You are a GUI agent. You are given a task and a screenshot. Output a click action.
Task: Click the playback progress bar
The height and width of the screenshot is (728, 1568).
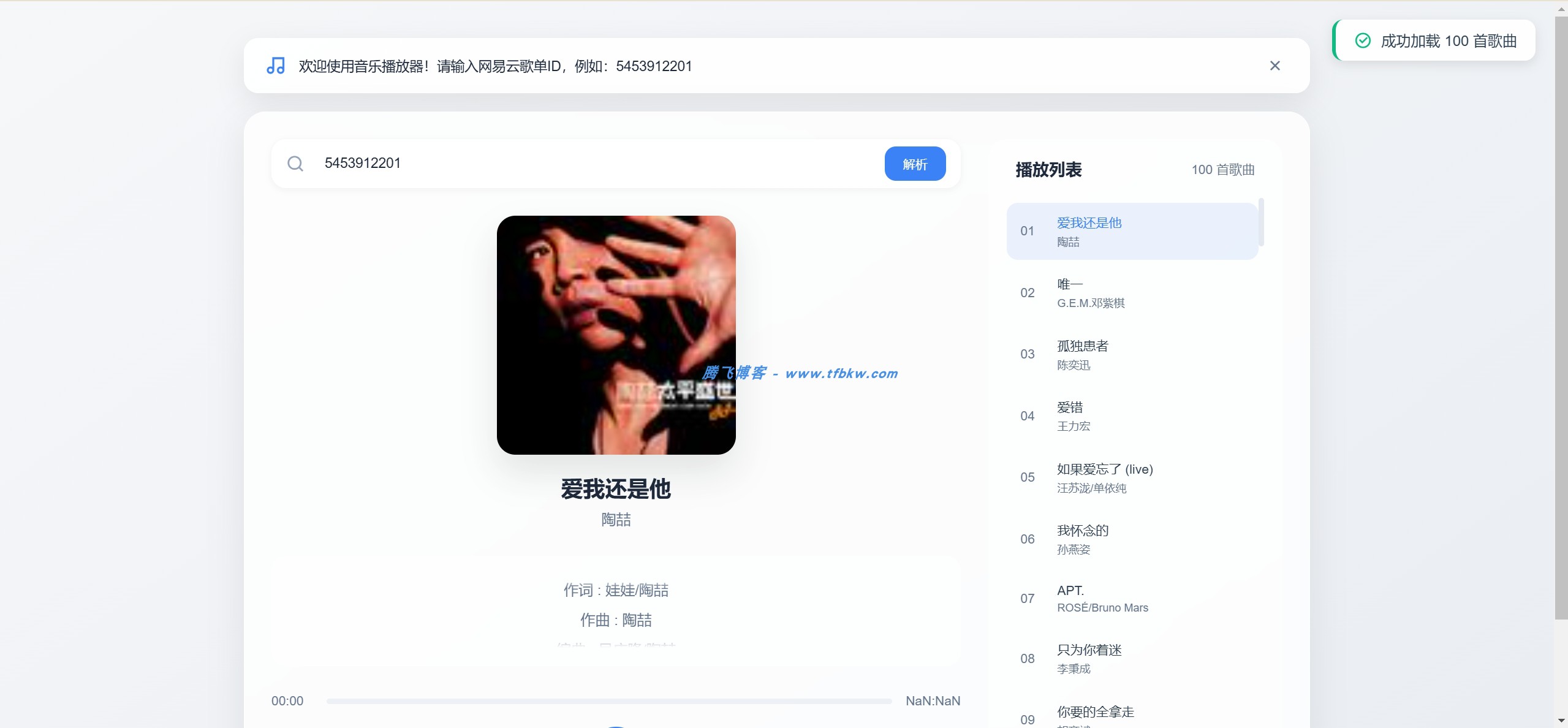coord(608,701)
